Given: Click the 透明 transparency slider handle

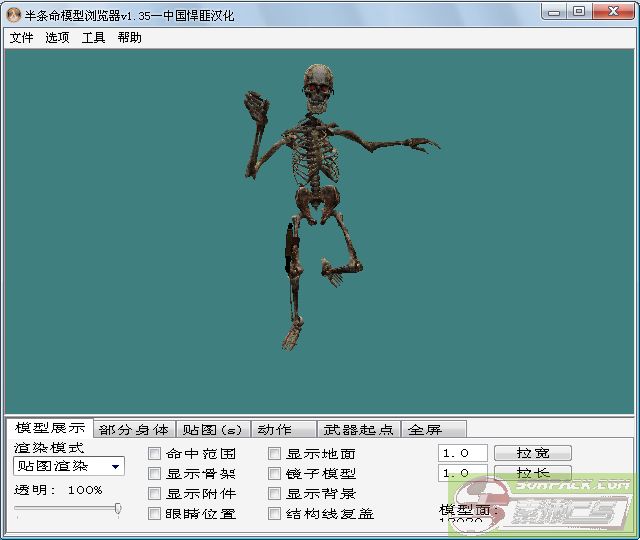Looking at the screenshot, I should [118, 509].
